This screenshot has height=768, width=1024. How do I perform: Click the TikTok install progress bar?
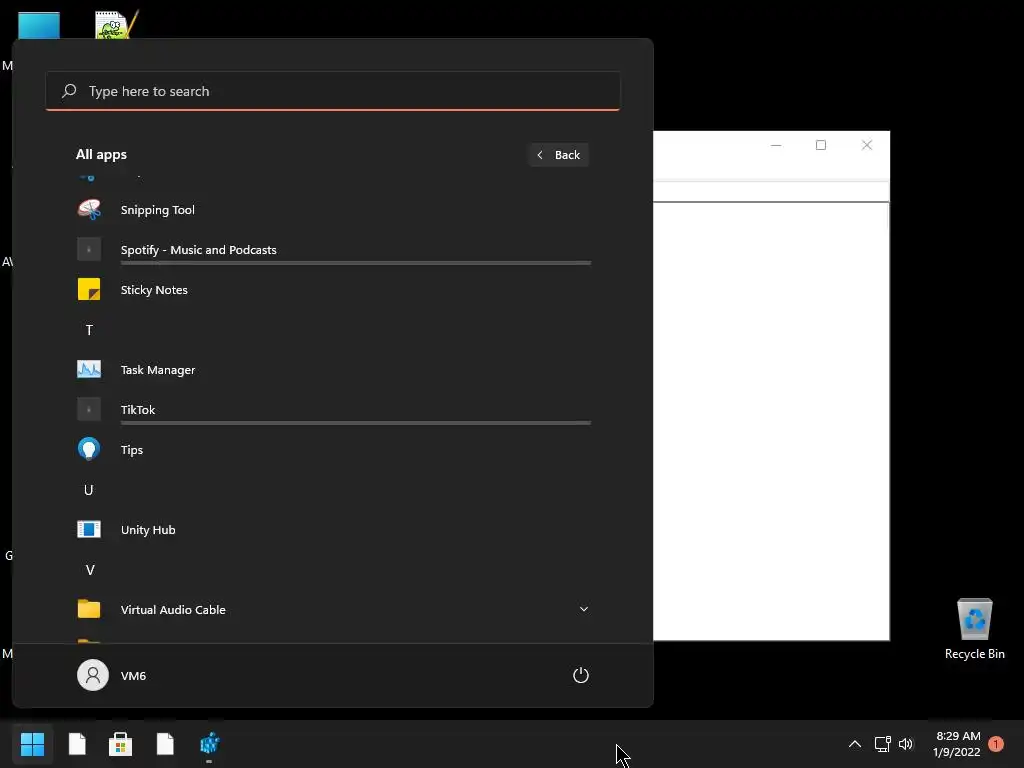coord(356,423)
